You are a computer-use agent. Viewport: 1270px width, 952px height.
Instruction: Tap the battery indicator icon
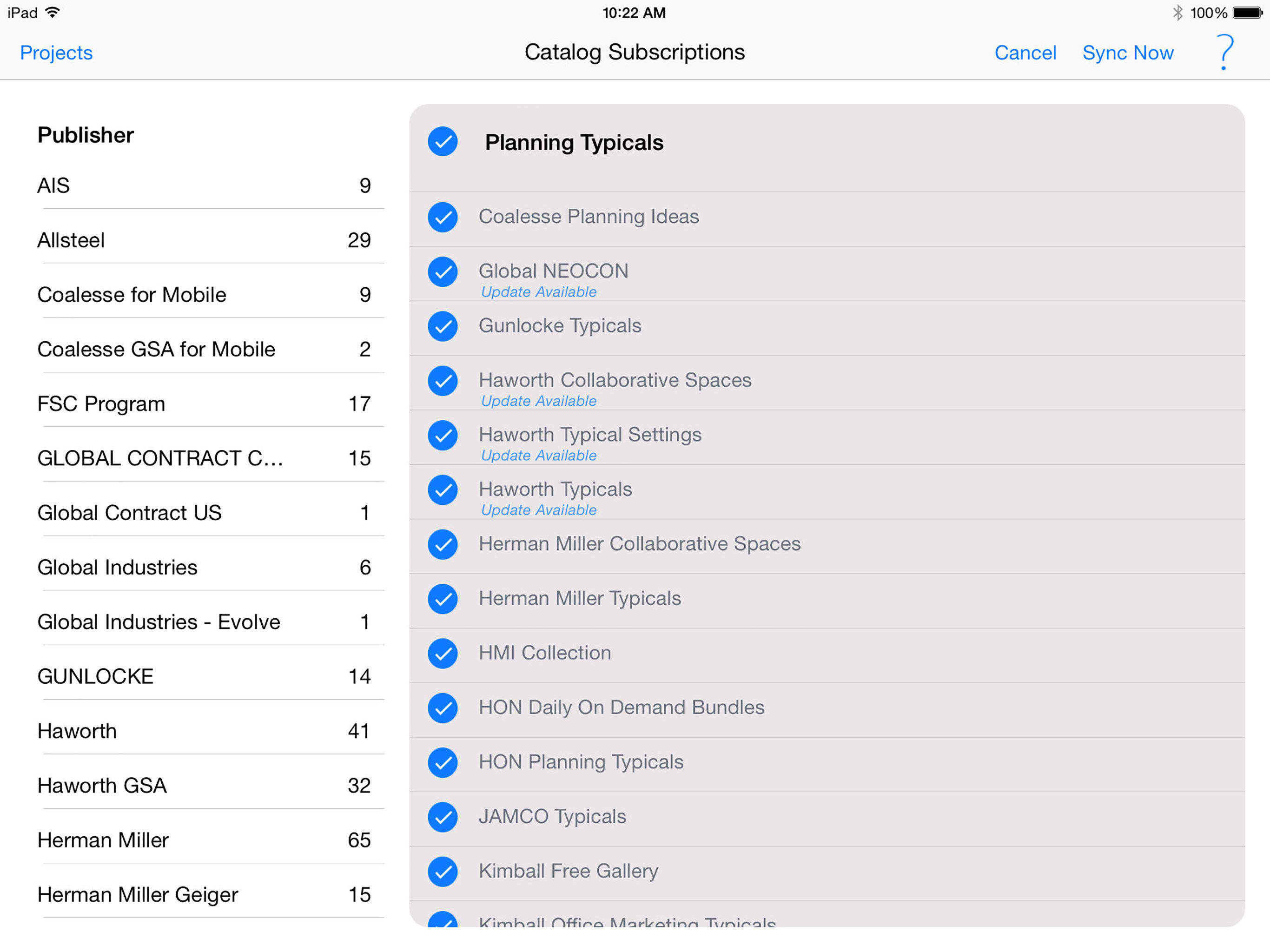tap(1247, 13)
